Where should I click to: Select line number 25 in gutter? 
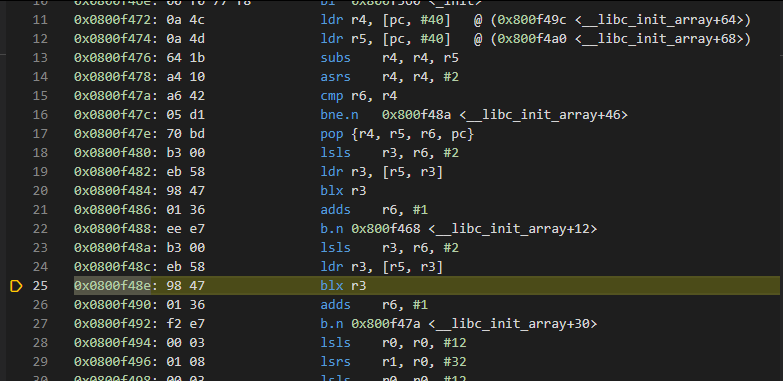coord(40,286)
